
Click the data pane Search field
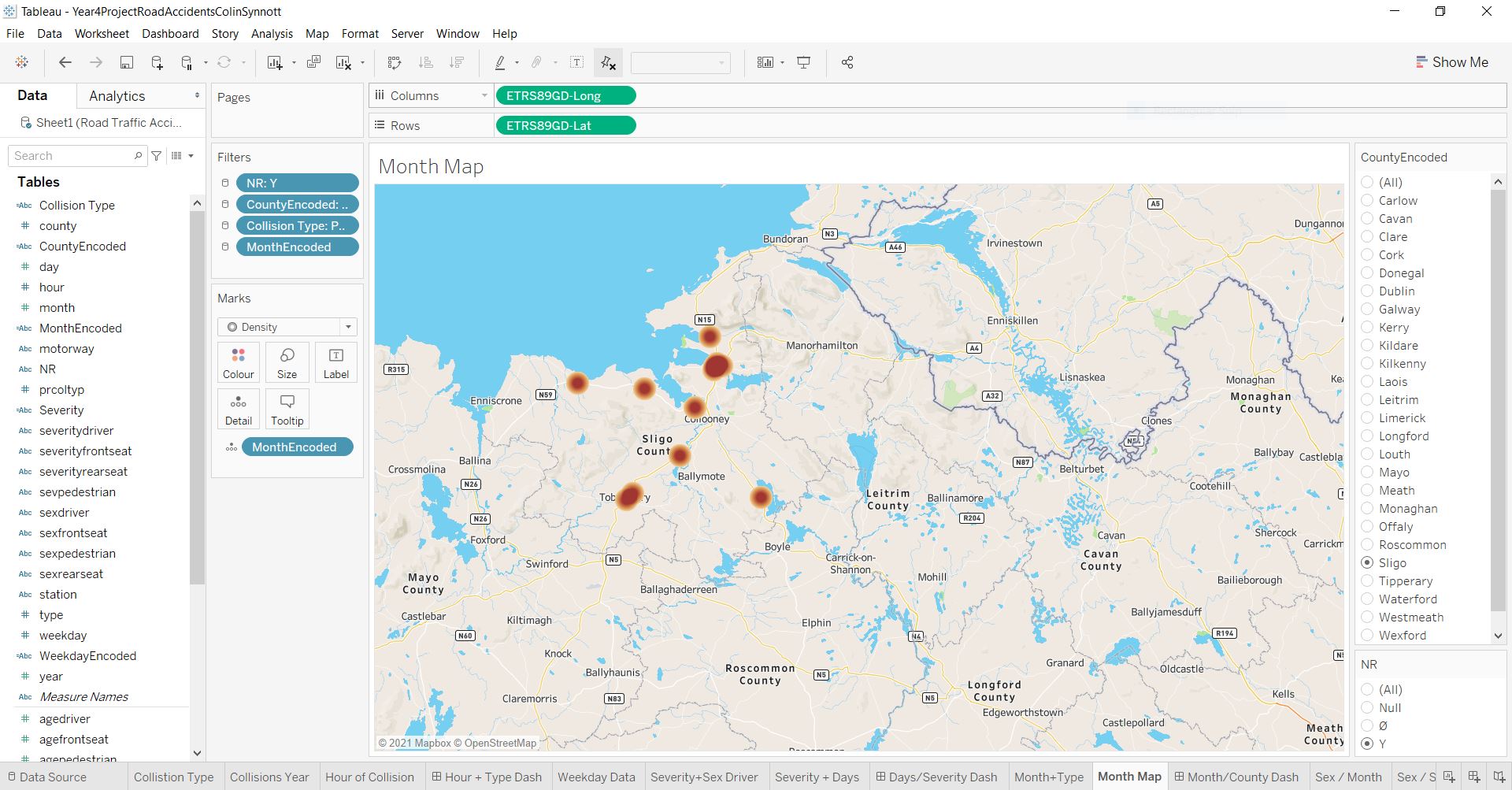[71, 156]
